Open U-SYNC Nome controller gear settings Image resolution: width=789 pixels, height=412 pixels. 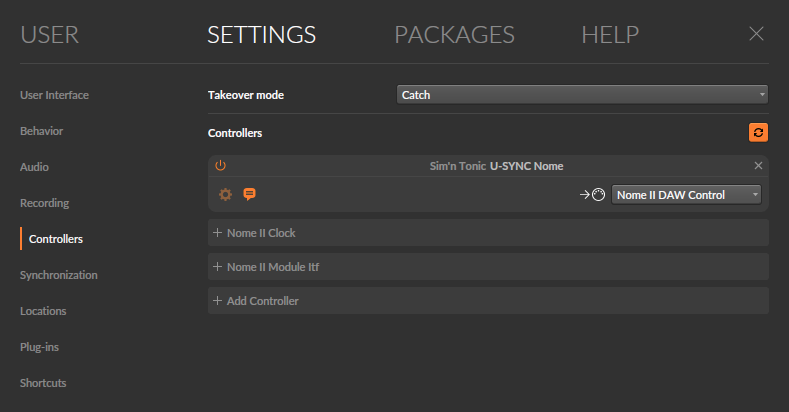(x=225, y=194)
